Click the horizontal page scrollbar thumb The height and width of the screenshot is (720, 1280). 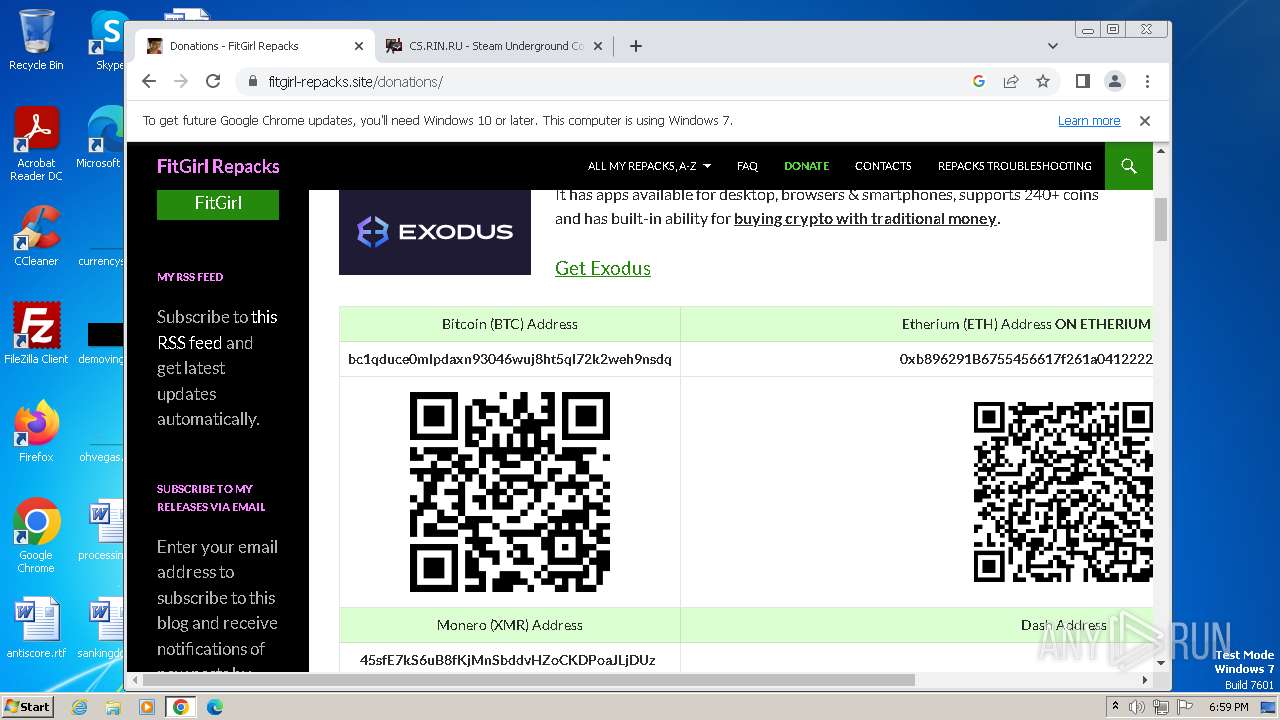(x=530, y=680)
